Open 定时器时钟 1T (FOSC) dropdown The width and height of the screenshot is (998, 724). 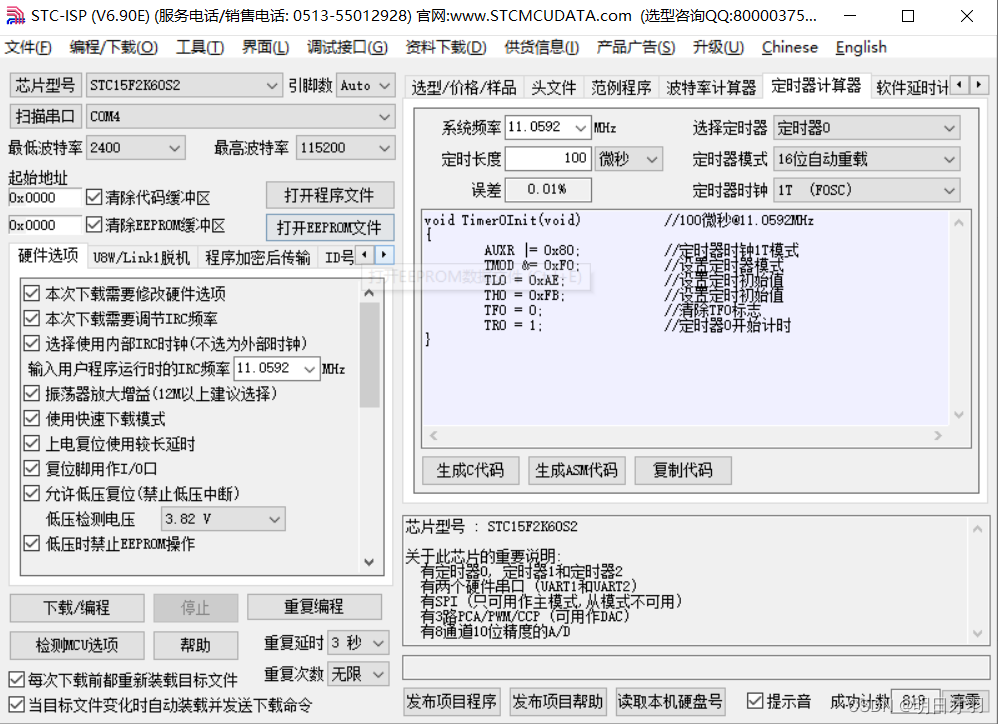(867, 190)
